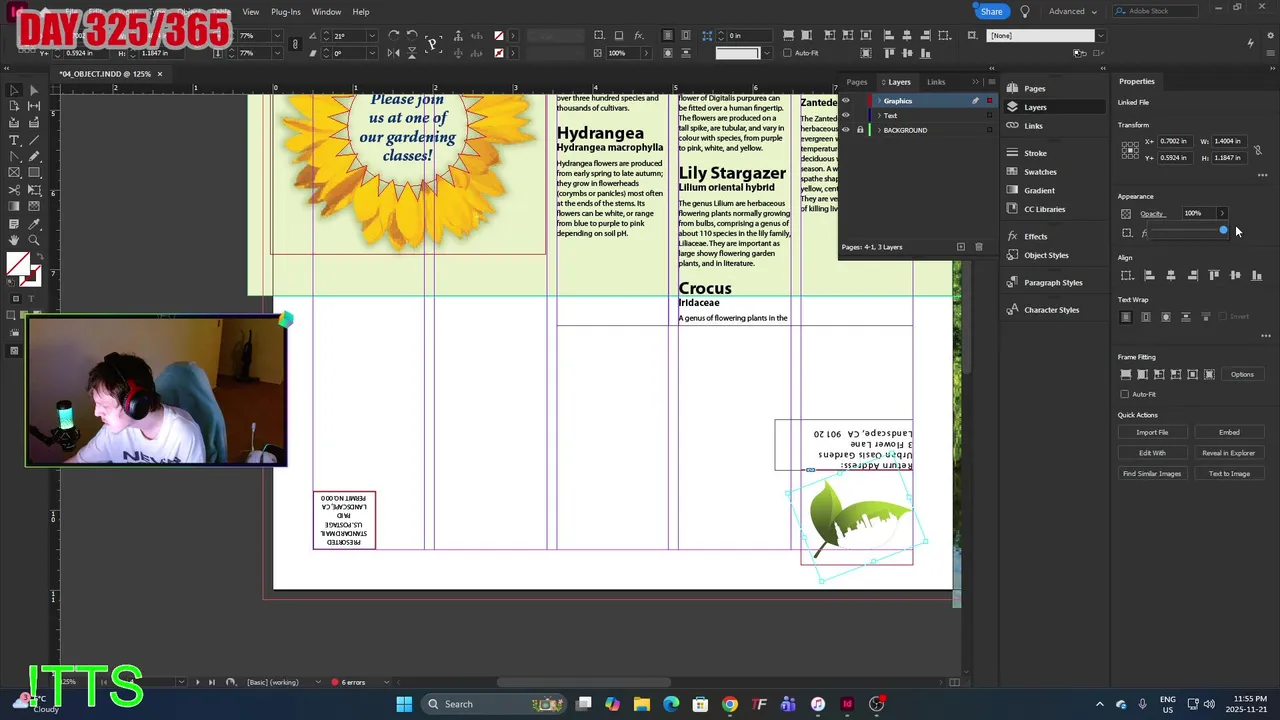Open the Effects panel
This screenshot has width=1280, height=720.
pos(1035,236)
